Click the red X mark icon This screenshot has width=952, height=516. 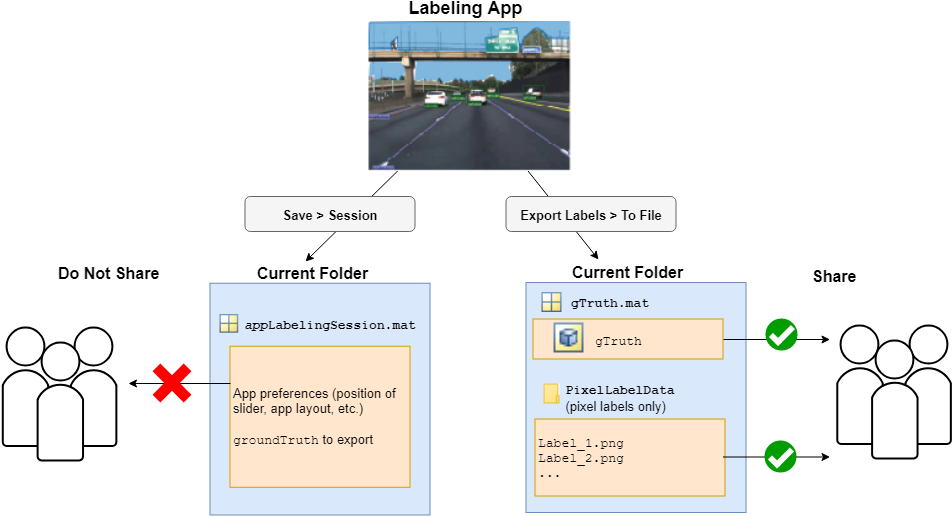[172, 383]
